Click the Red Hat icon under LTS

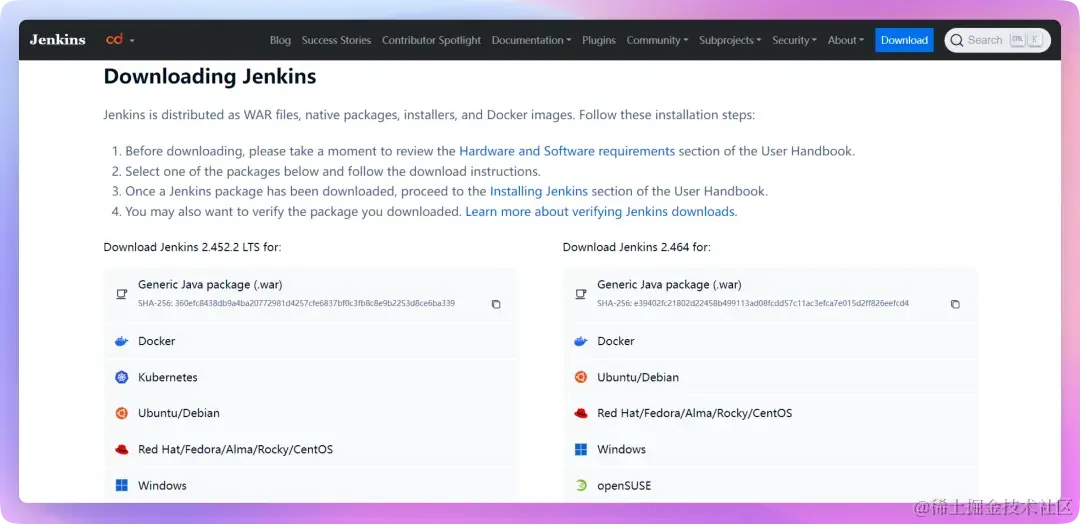121,449
